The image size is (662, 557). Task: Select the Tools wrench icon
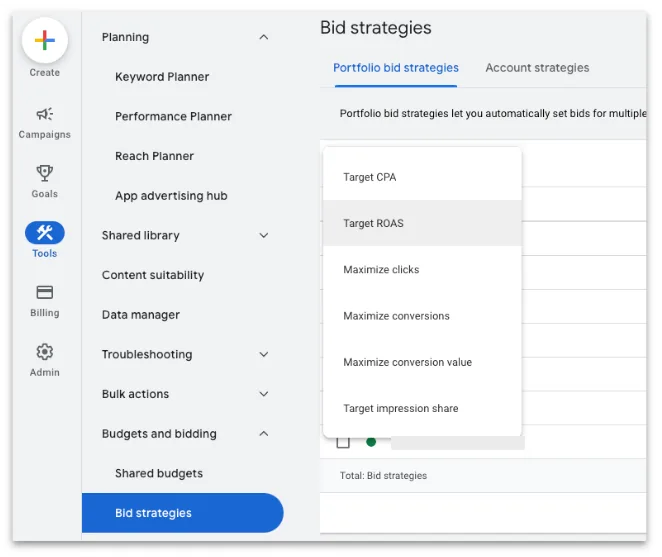tap(45, 233)
